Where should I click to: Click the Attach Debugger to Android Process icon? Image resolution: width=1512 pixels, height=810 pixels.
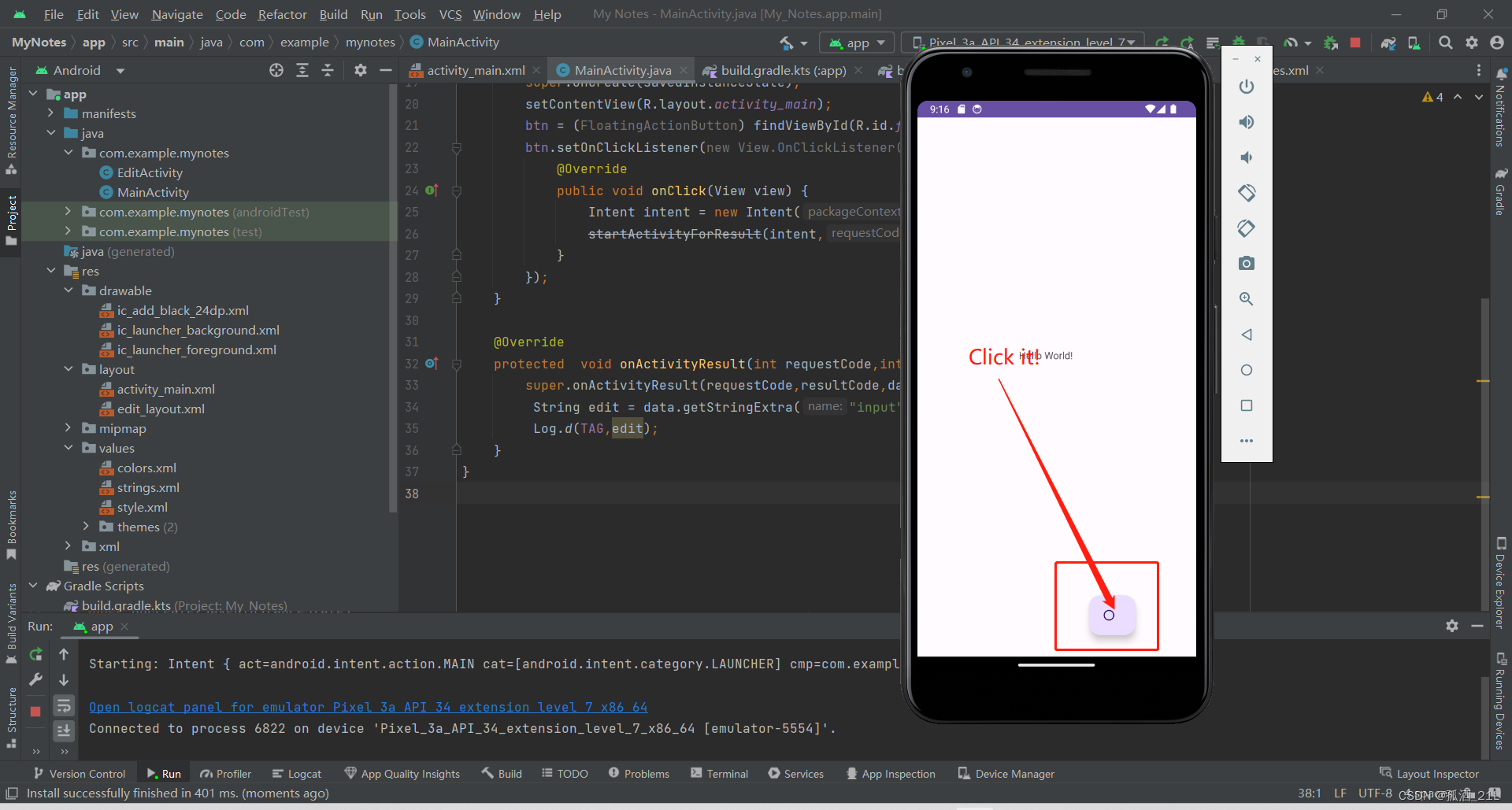coord(1331,43)
